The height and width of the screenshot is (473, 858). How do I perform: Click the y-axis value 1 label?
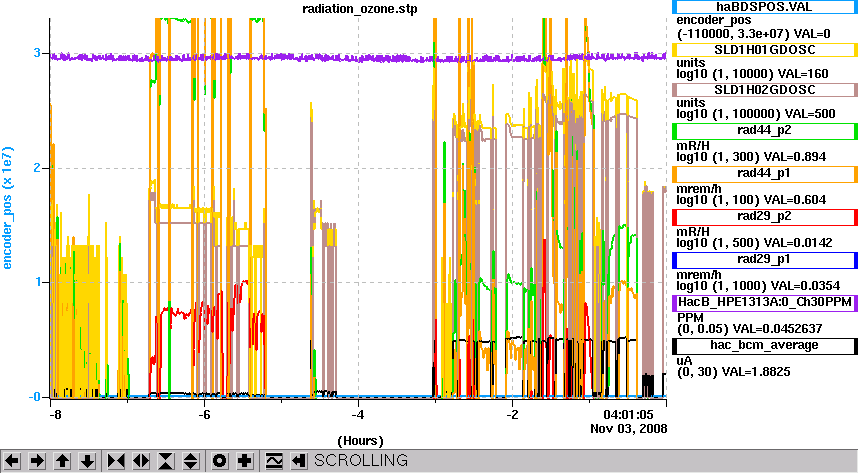coord(37,282)
